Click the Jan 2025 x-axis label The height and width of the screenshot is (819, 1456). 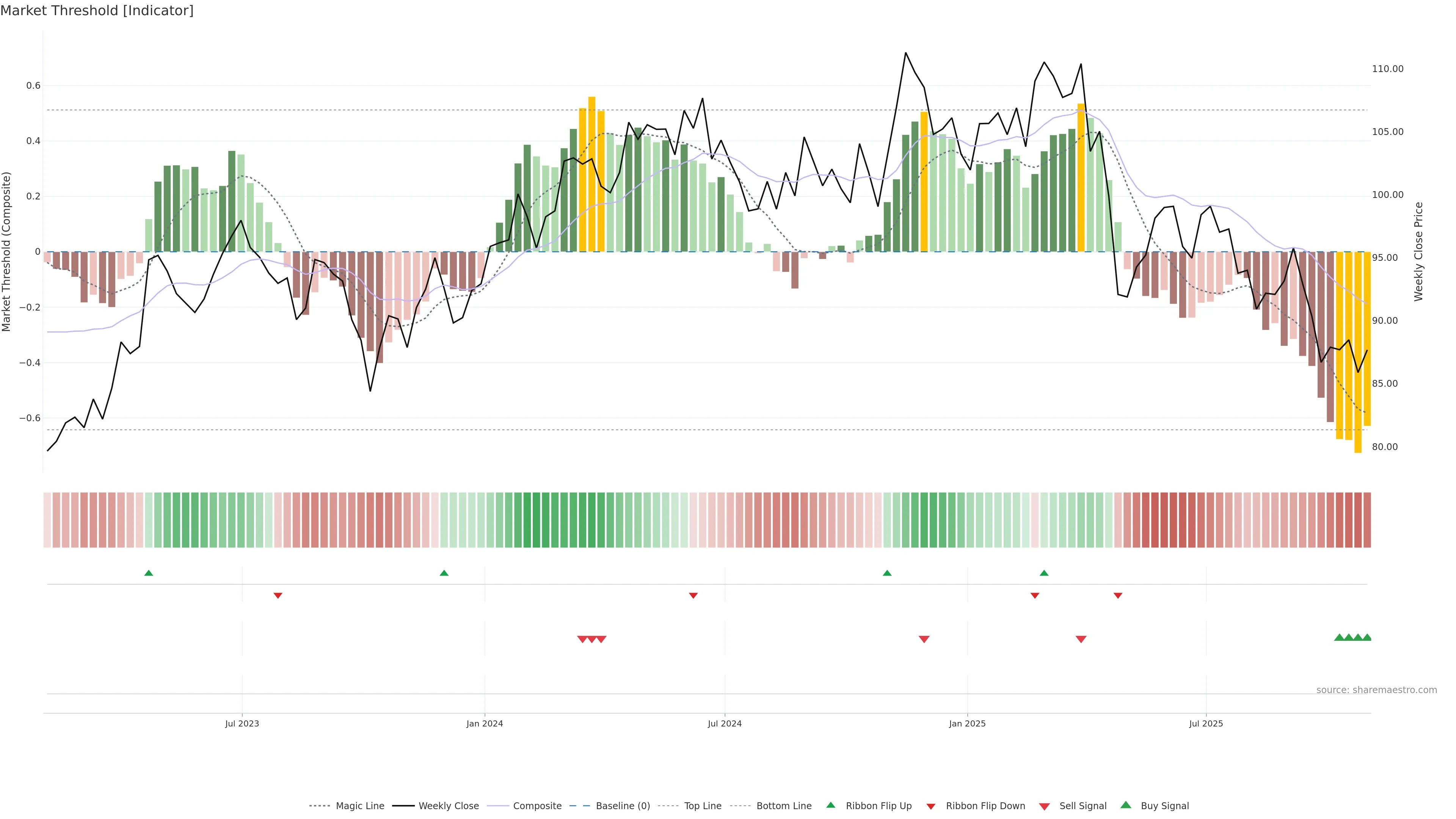pyautogui.click(x=967, y=723)
